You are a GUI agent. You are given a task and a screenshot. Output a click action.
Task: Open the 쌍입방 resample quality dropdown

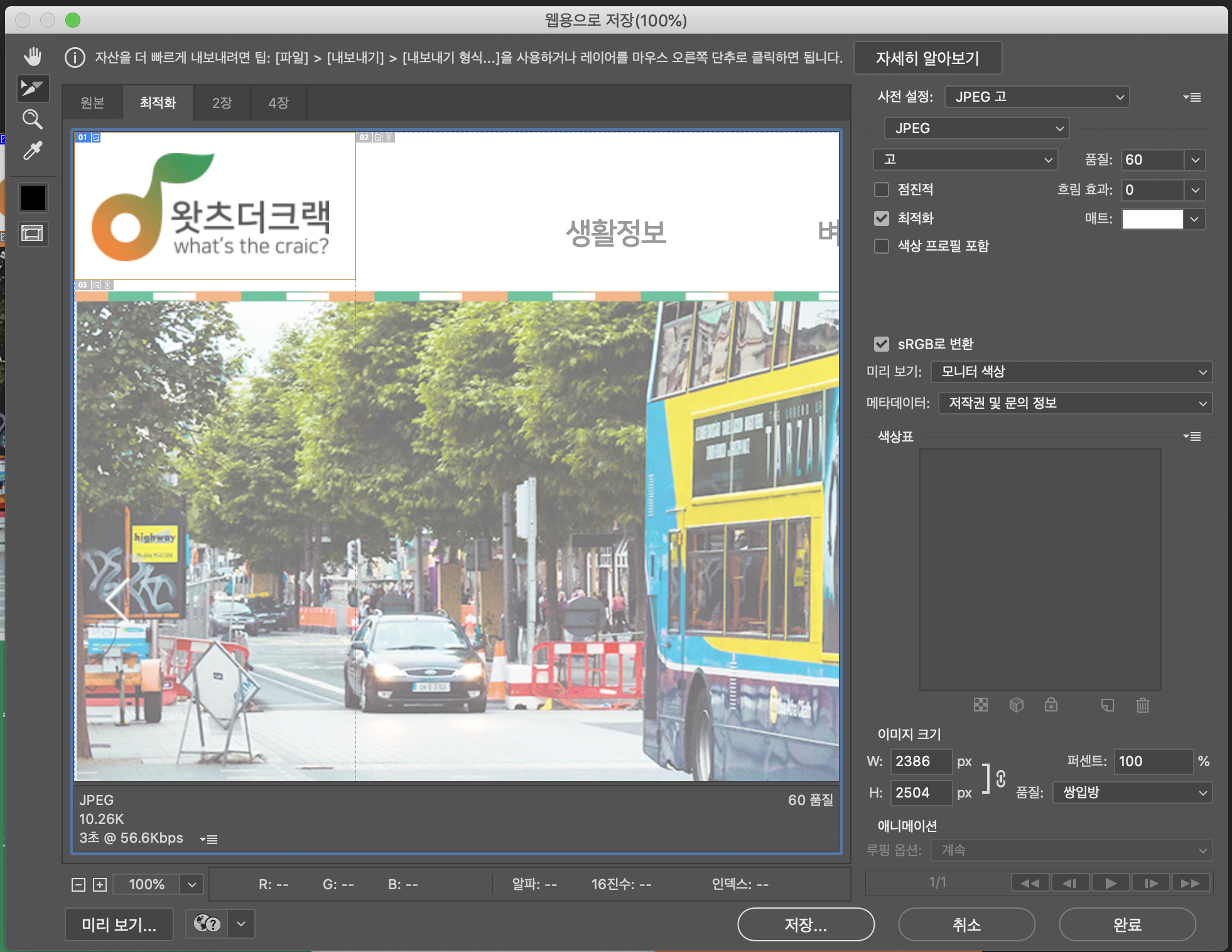click(x=1132, y=792)
